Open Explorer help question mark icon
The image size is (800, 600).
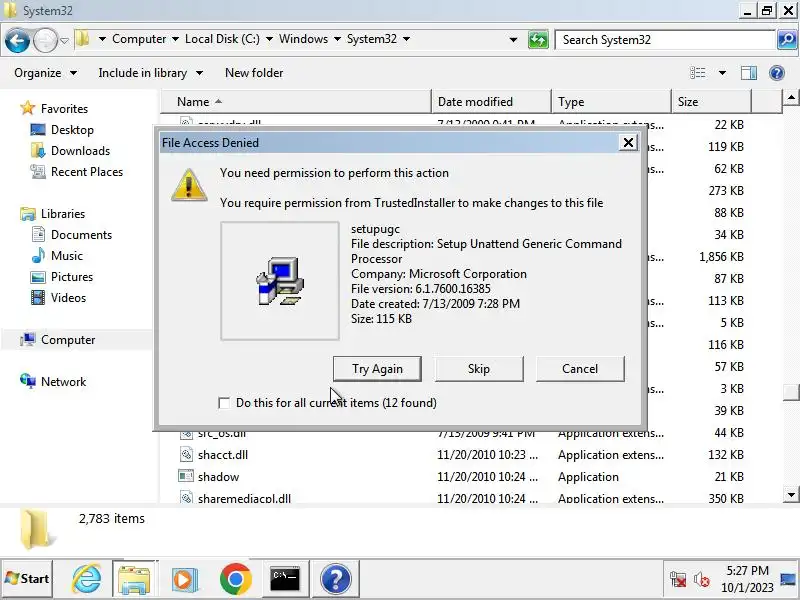[777, 73]
